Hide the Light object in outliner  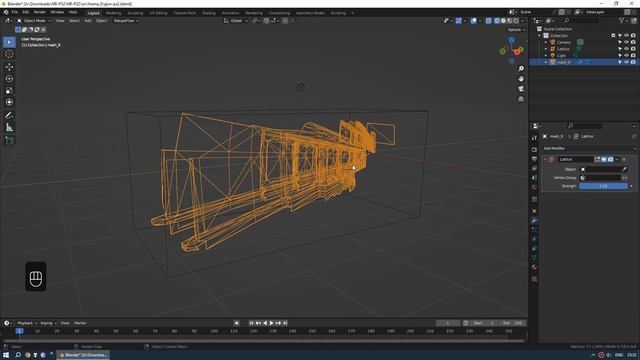coord(627,55)
